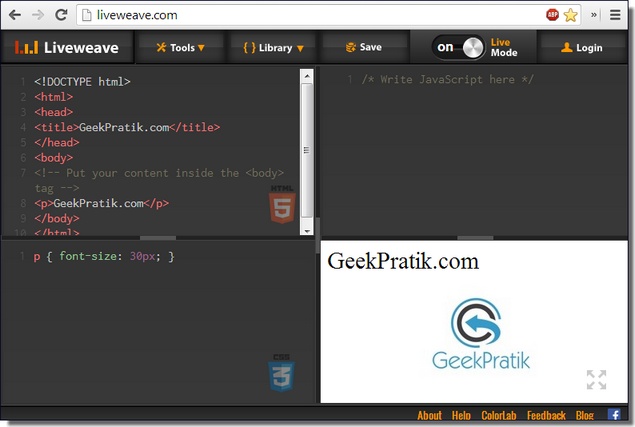Screen dimensions: 635x427
Task: Reload the page with the refresh icon
Action: 61,15
